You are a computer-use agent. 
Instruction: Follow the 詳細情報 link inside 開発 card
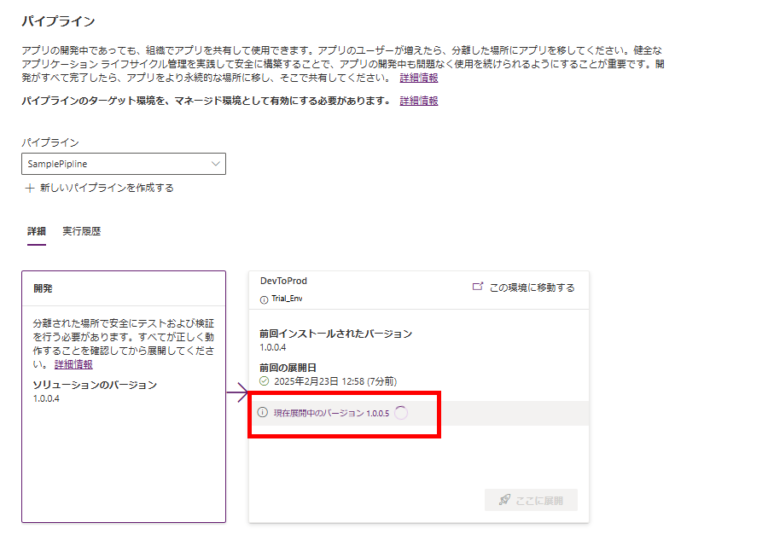(x=73, y=365)
